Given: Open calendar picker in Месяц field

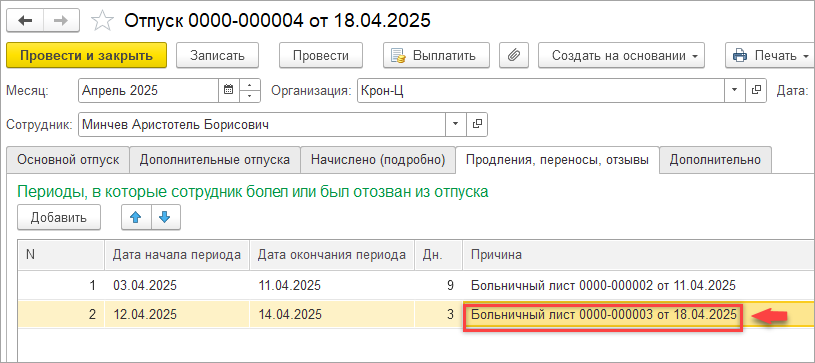Looking at the screenshot, I should click(228, 90).
